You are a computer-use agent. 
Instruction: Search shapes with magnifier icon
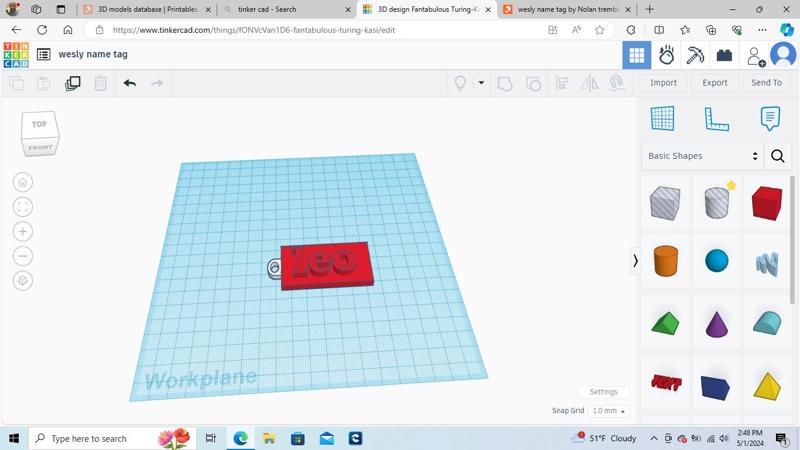tap(778, 156)
